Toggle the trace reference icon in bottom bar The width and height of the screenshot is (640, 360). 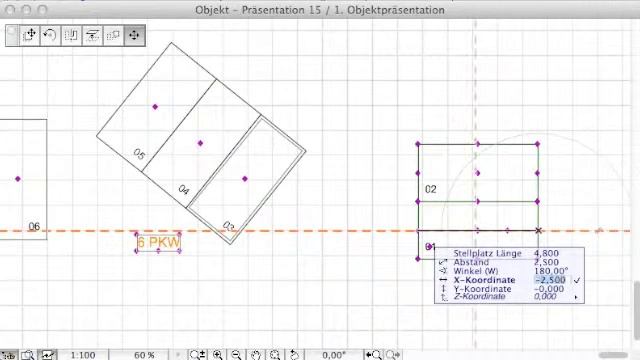click(47, 356)
